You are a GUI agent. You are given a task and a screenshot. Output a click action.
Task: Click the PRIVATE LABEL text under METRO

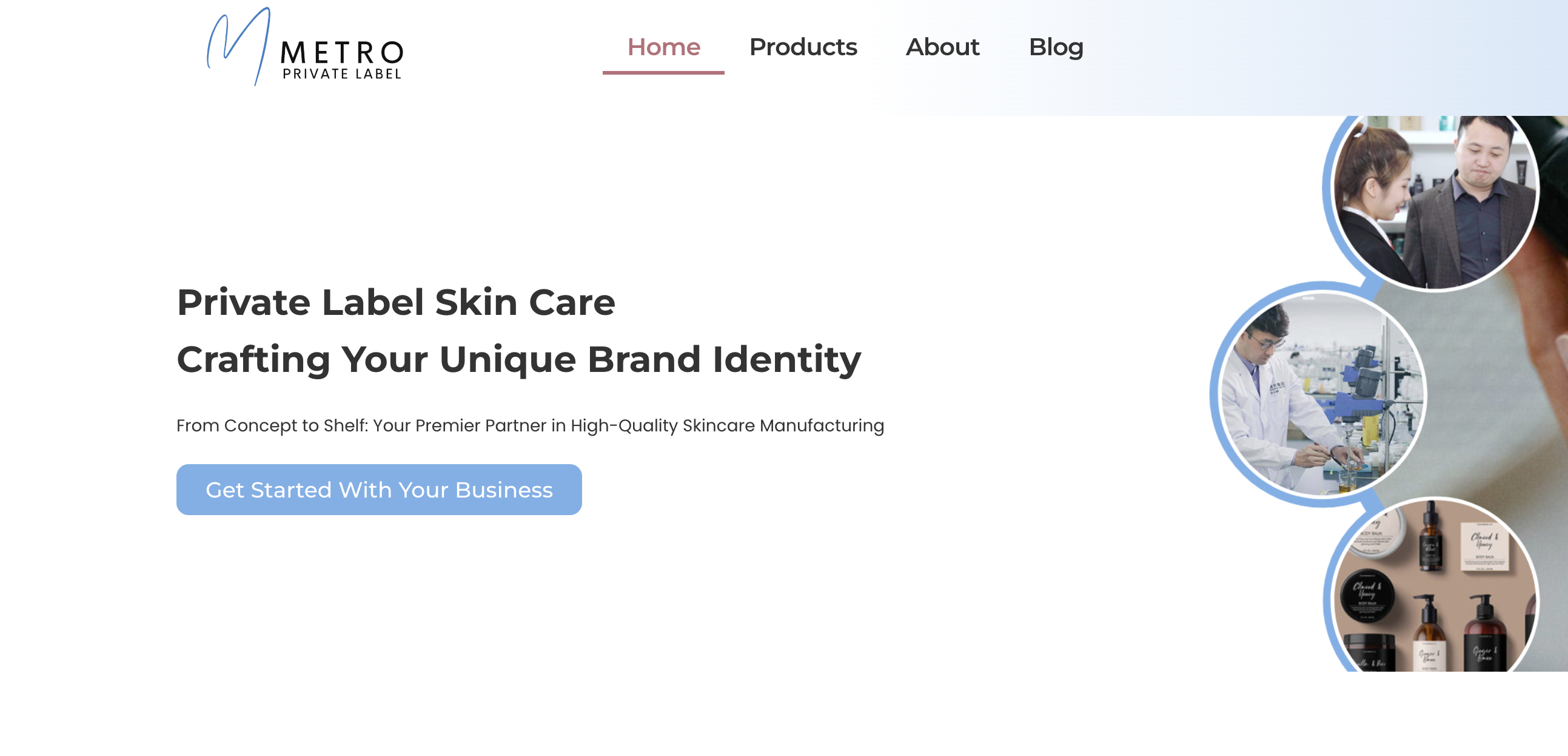tap(342, 73)
